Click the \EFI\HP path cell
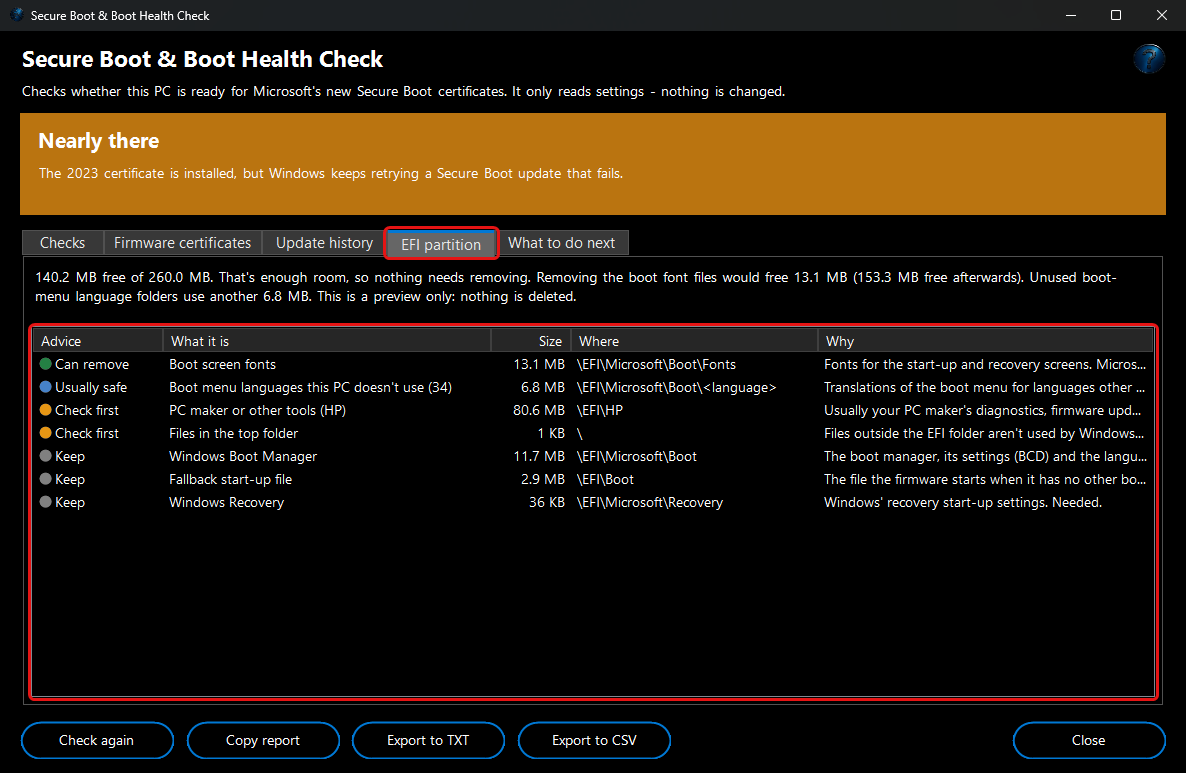 tap(599, 410)
